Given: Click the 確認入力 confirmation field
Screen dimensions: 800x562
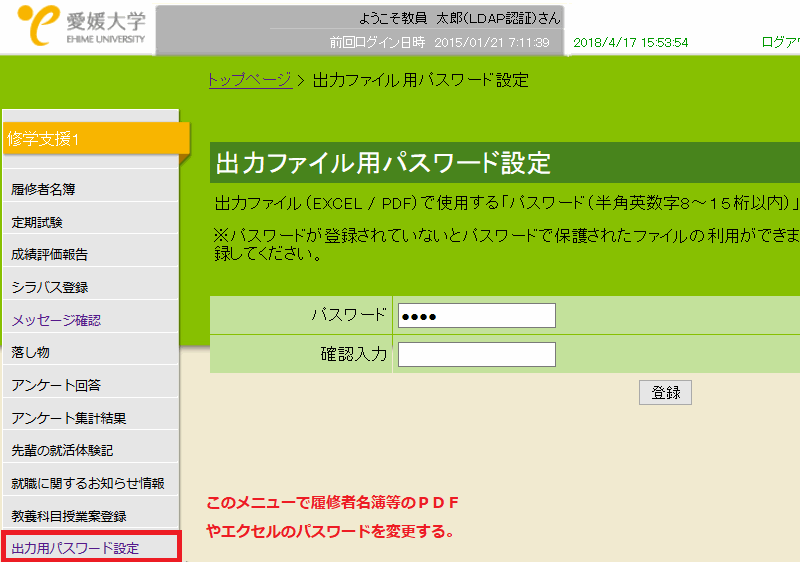Looking at the screenshot, I should (476, 354).
